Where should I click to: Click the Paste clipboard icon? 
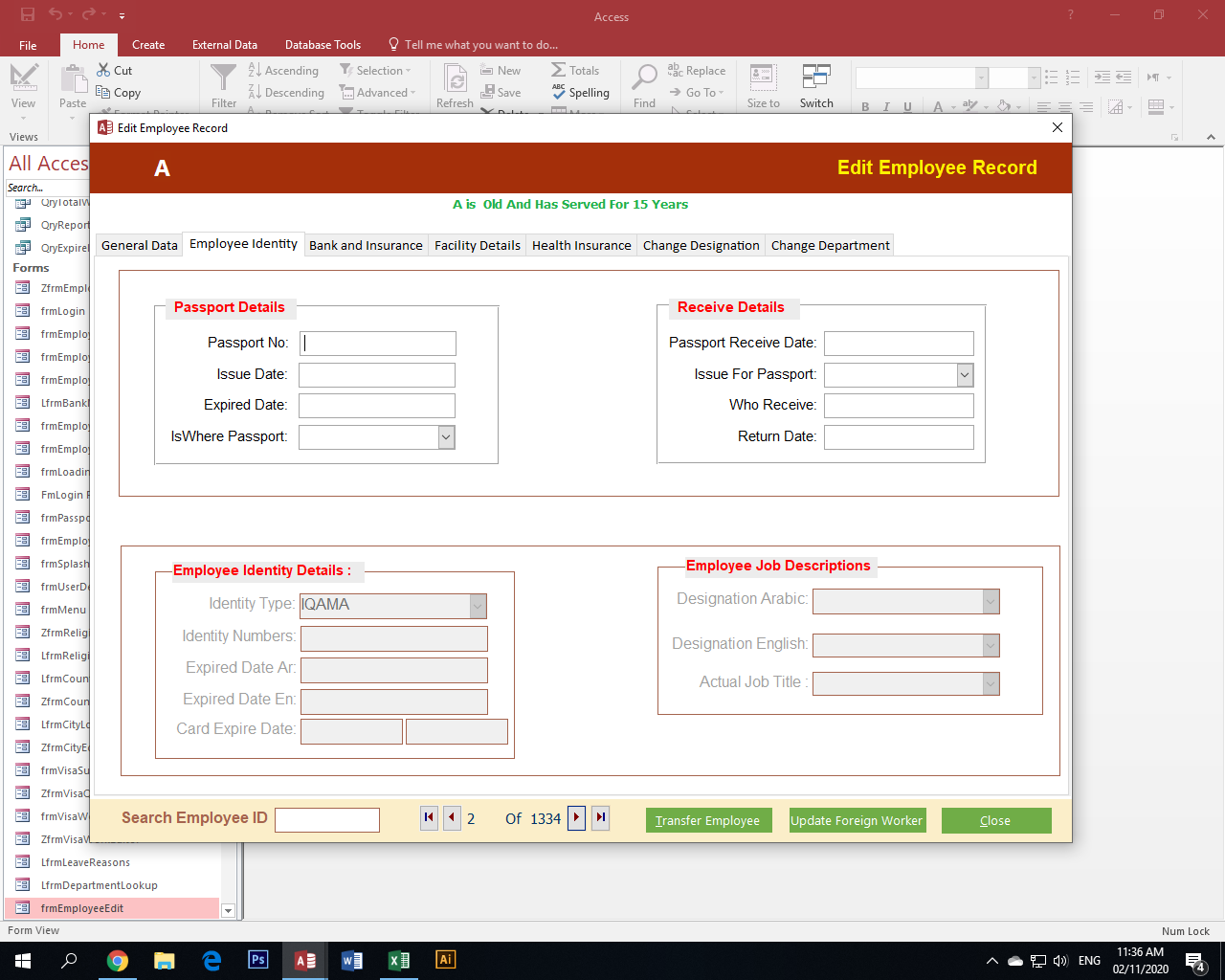(x=73, y=79)
